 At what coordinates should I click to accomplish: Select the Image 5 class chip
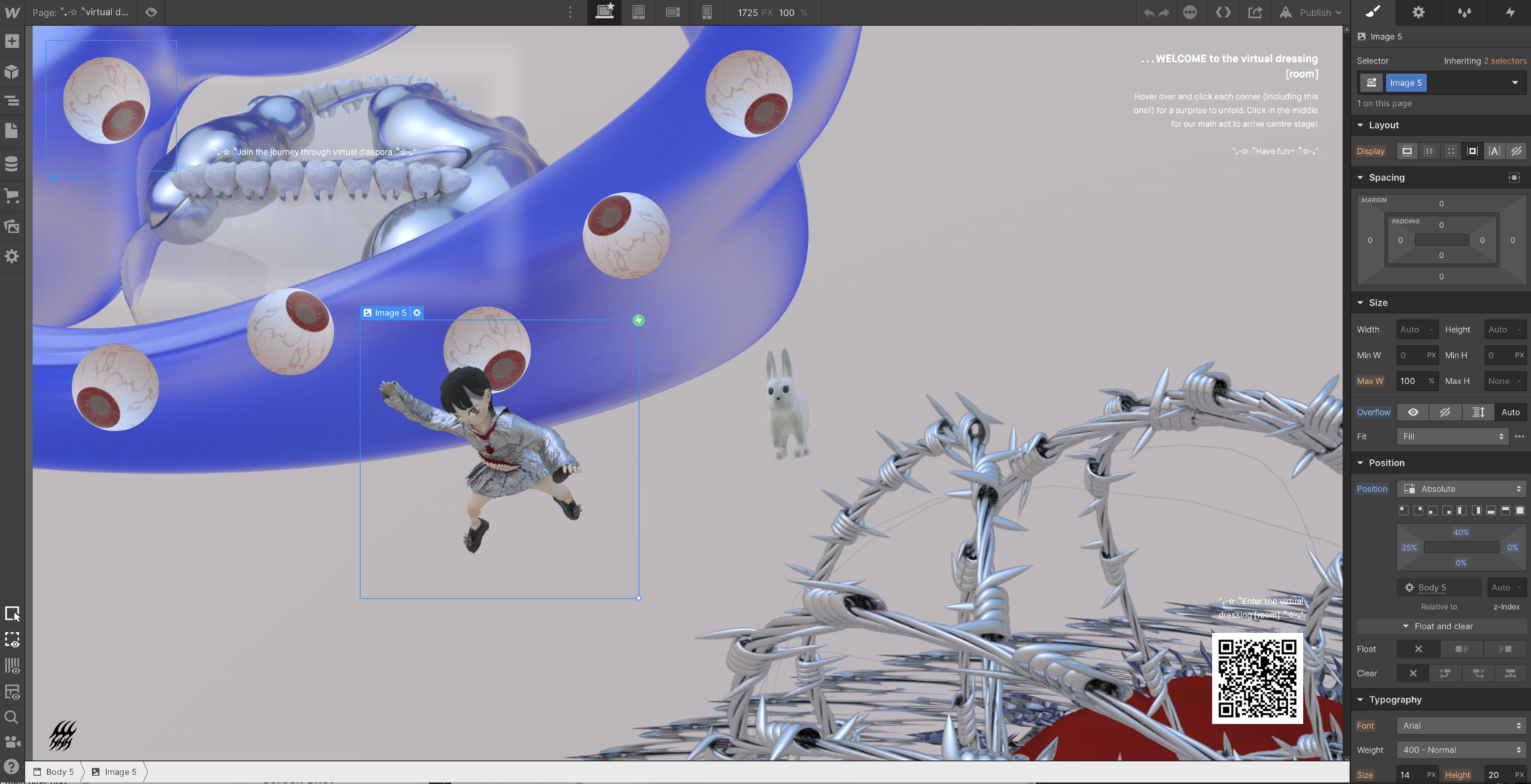click(x=1405, y=82)
